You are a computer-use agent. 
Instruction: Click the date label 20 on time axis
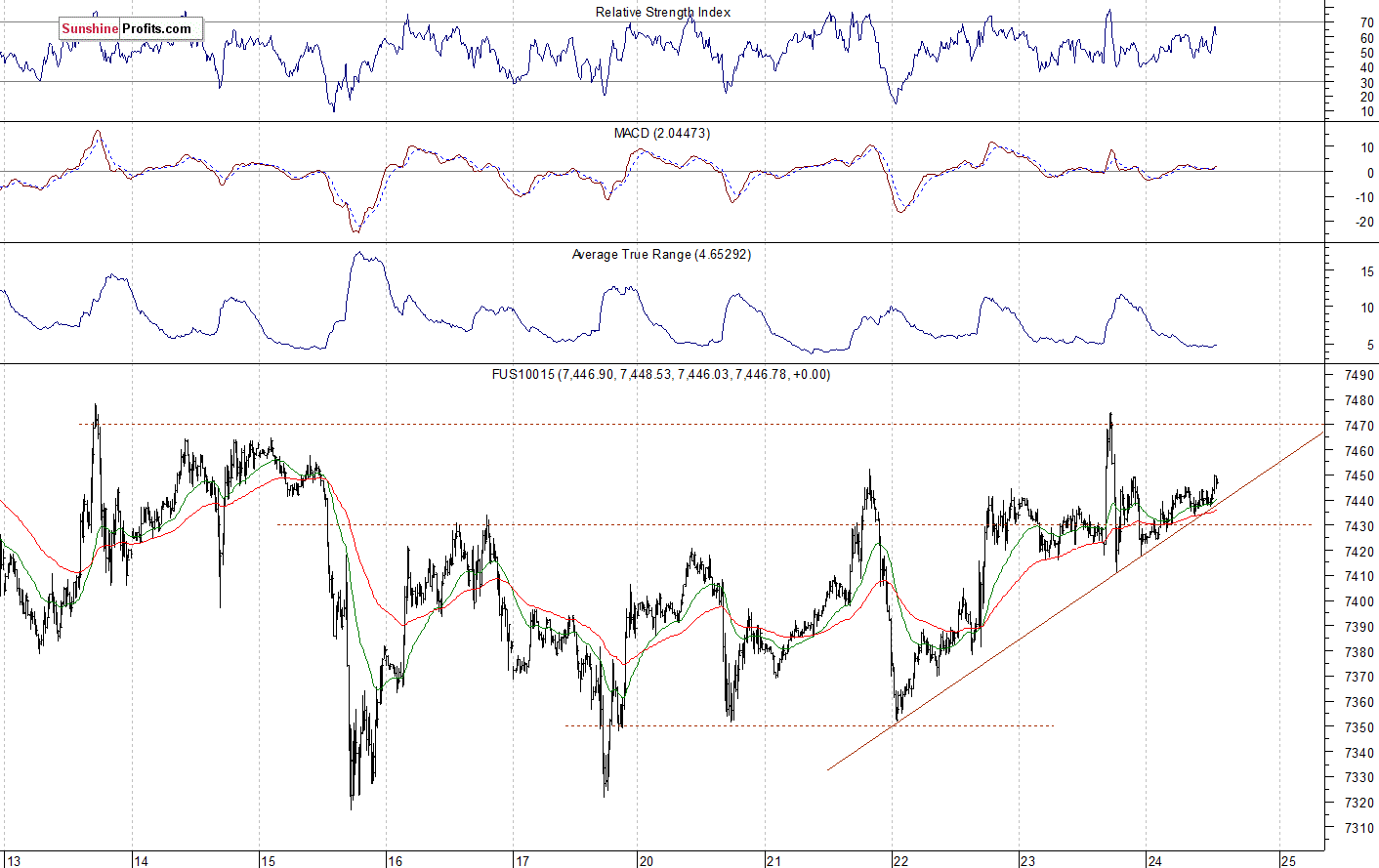coord(646,861)
